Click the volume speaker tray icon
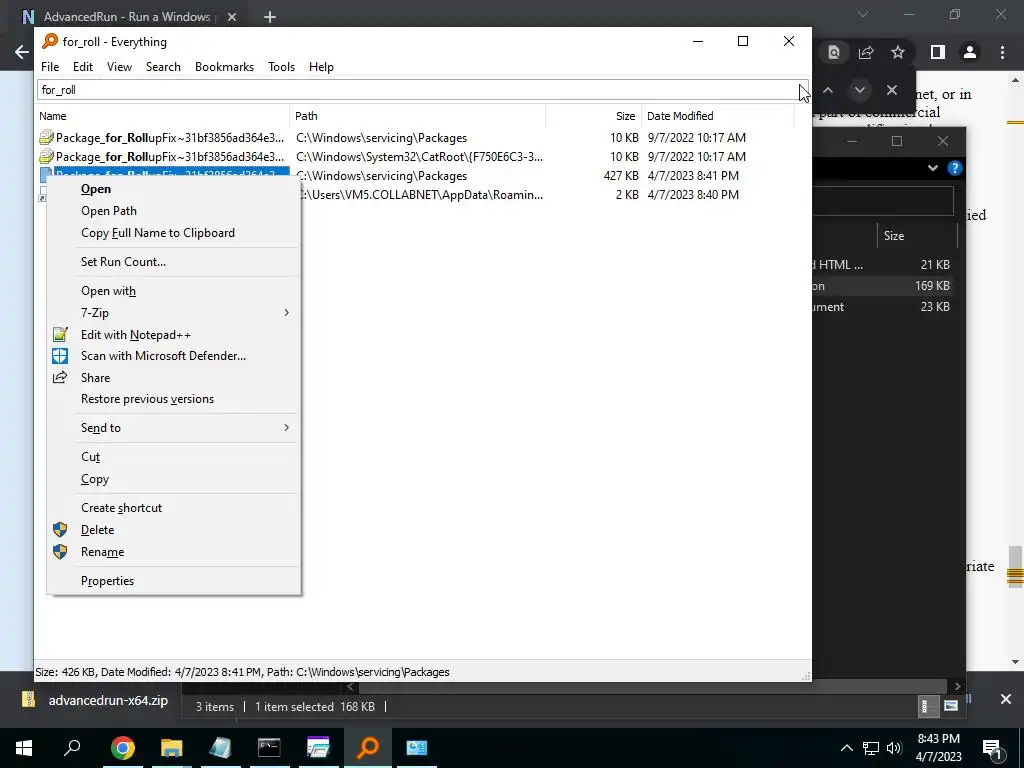Image resolution: width=1024 pixels, height=768 pixels. (x=894, y=748)
